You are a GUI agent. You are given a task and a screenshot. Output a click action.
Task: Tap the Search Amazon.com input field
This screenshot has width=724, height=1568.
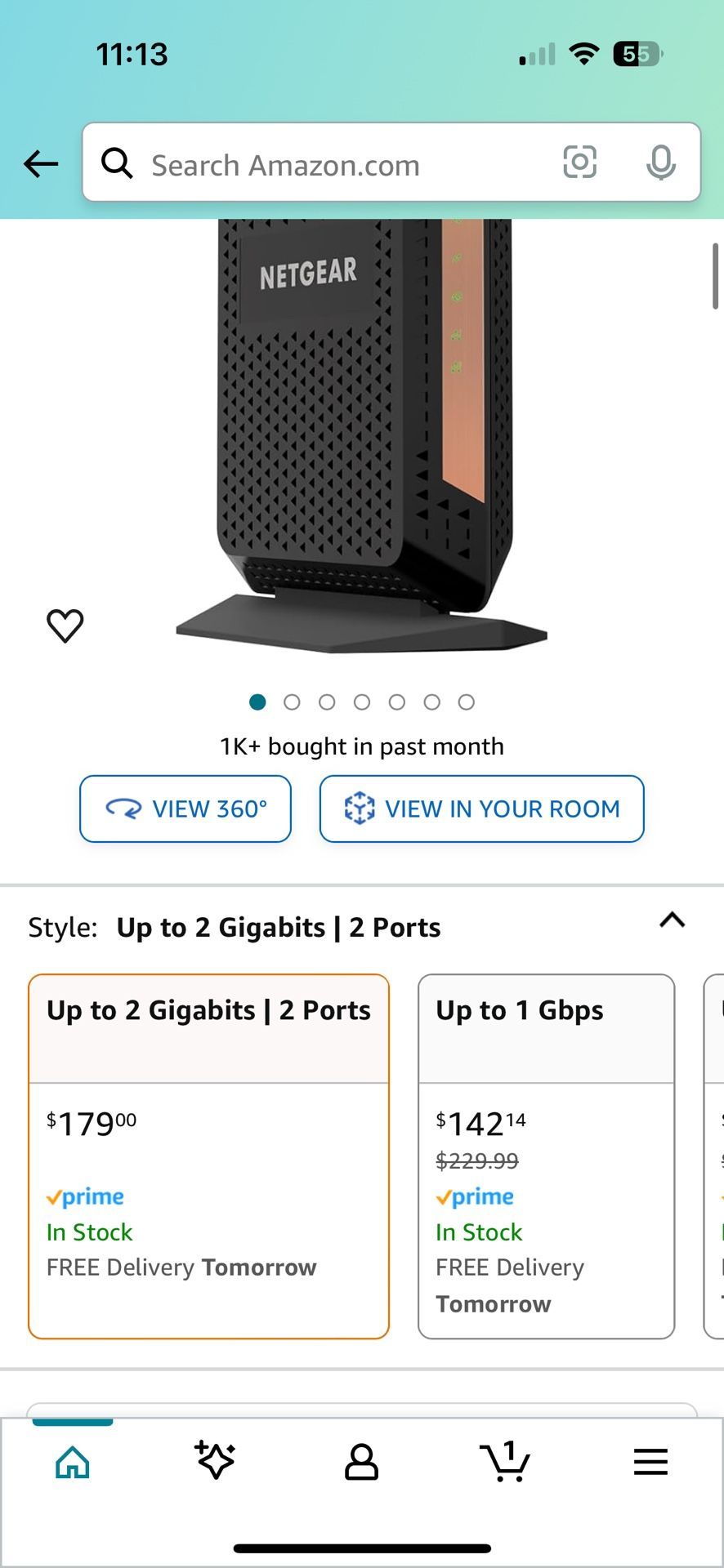coord(327,163)
